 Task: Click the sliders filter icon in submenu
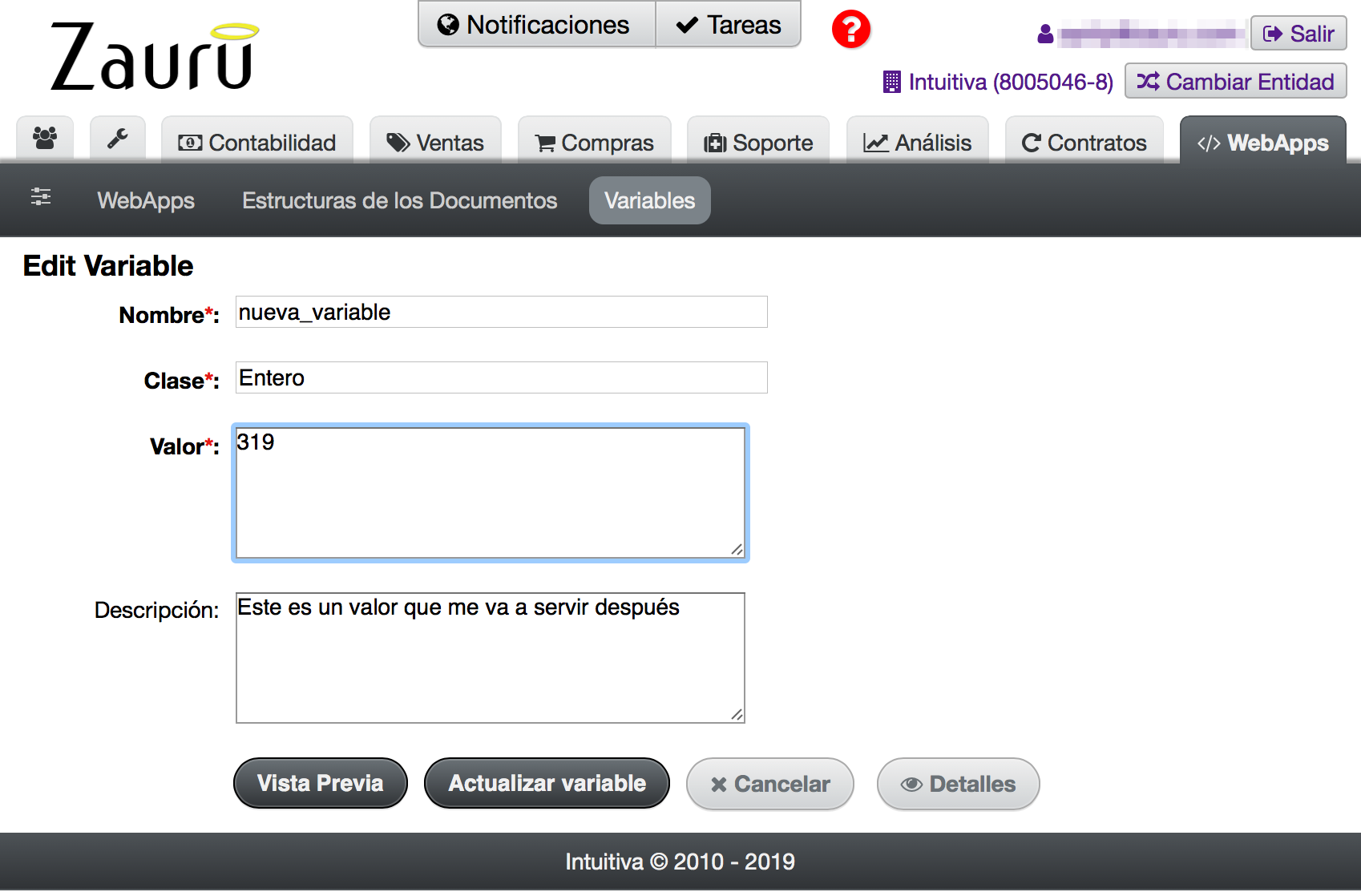(x=41, y=196)
